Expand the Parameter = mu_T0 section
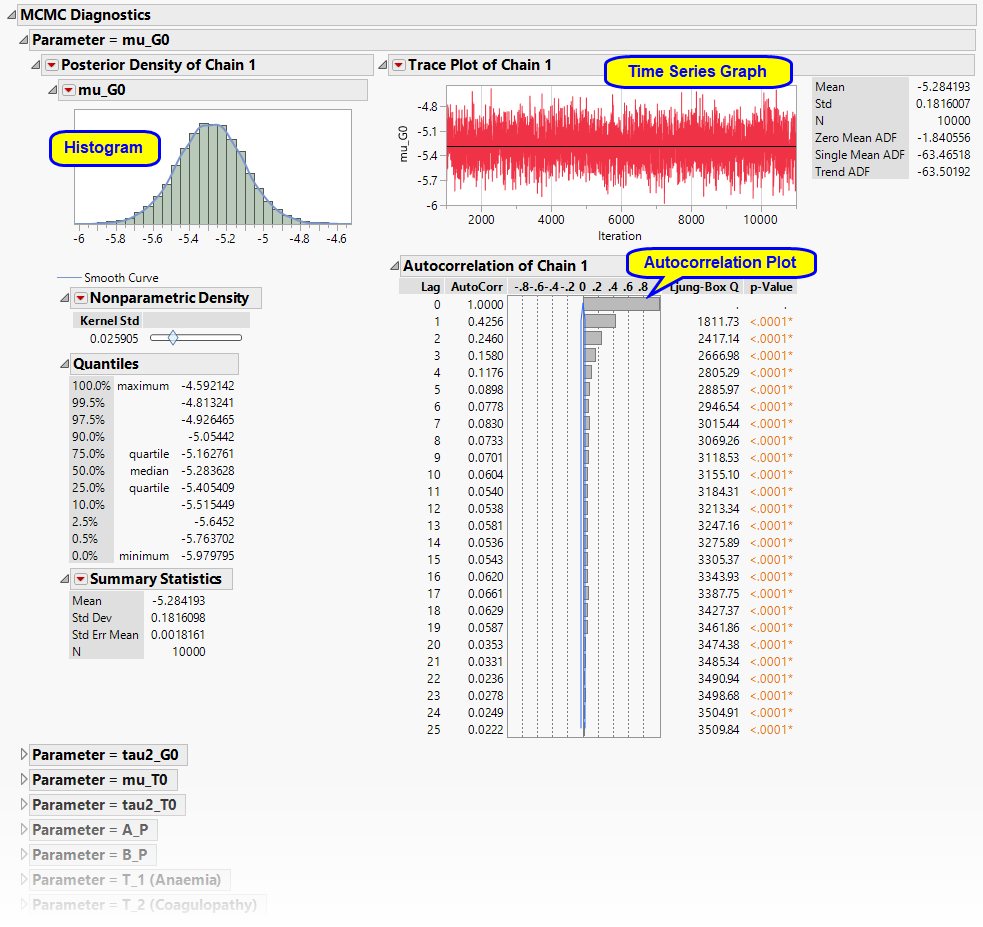The width and height of the screenshot is (983, 927). 24,780
